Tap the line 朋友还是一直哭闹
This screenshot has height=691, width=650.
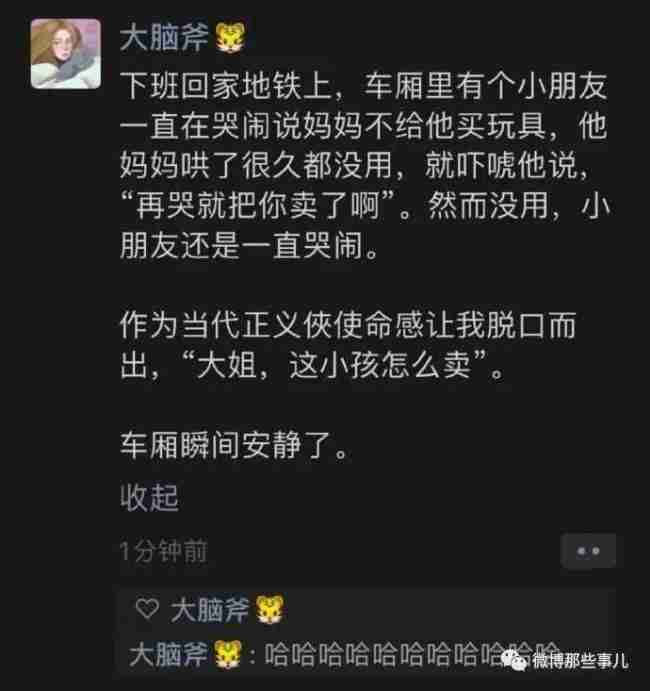coord(249,245)
